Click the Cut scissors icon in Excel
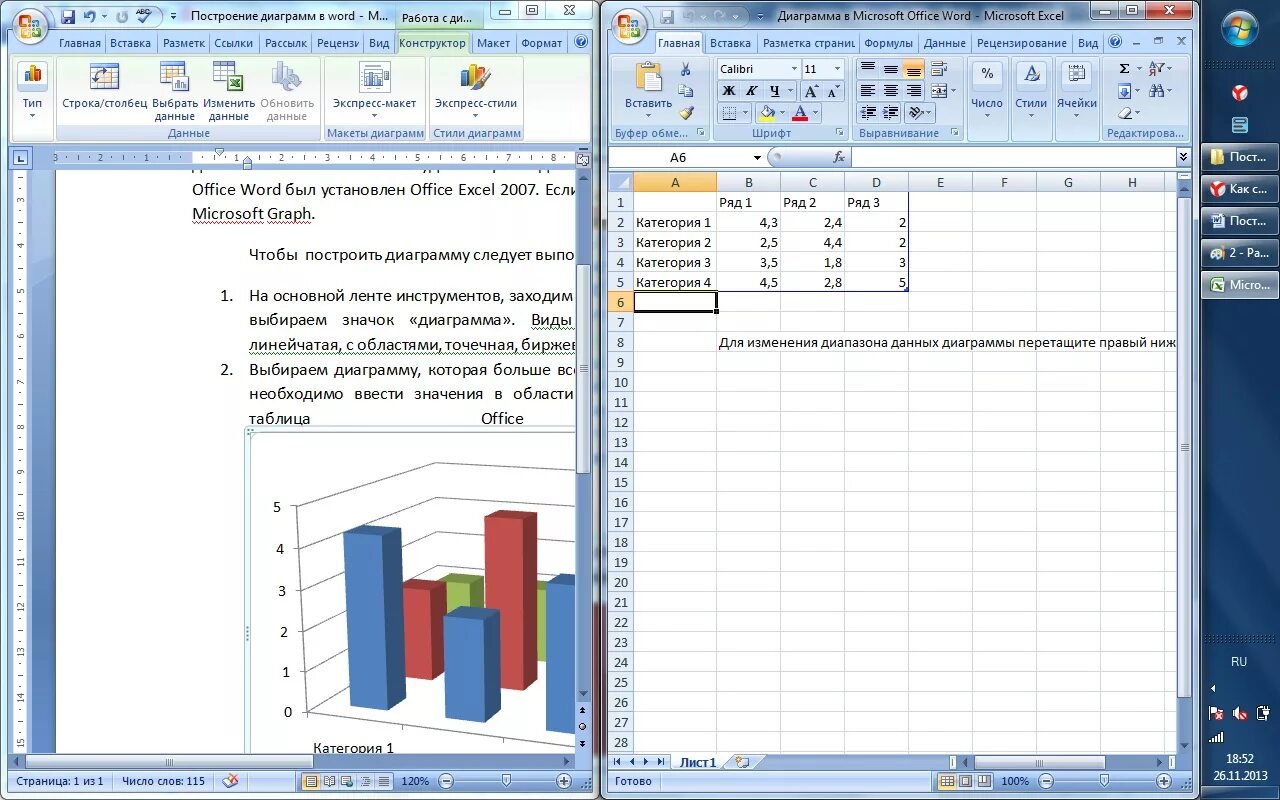Viewport: 1280px width, 800px height. 685,70
